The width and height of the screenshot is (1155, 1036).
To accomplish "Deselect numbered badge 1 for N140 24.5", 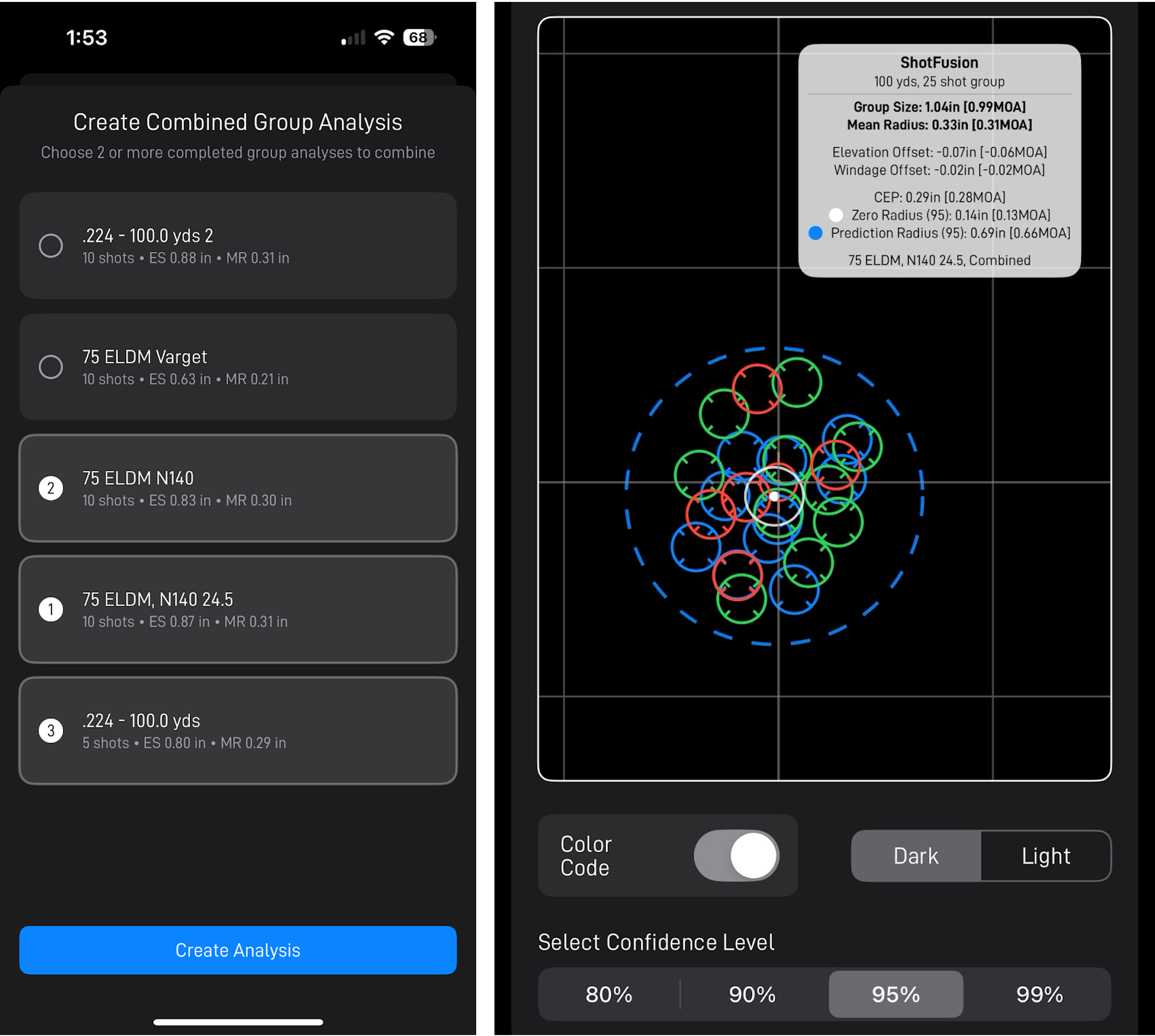I will [x=51, y=610].
